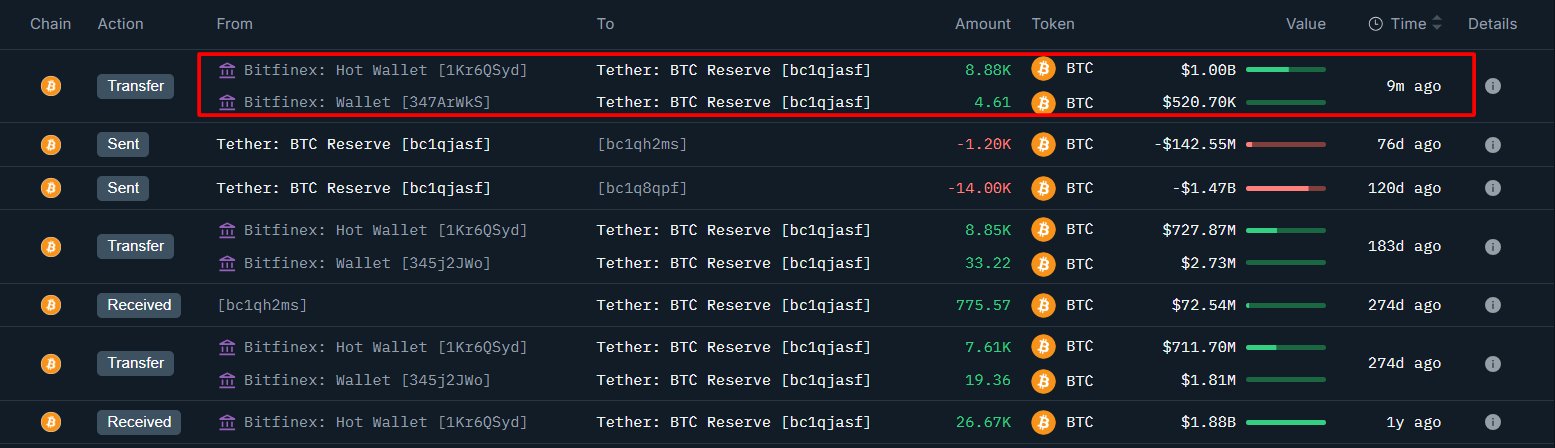Click address [bc1qh2ms] in the 76d ago row

click(x=642, y=145)
